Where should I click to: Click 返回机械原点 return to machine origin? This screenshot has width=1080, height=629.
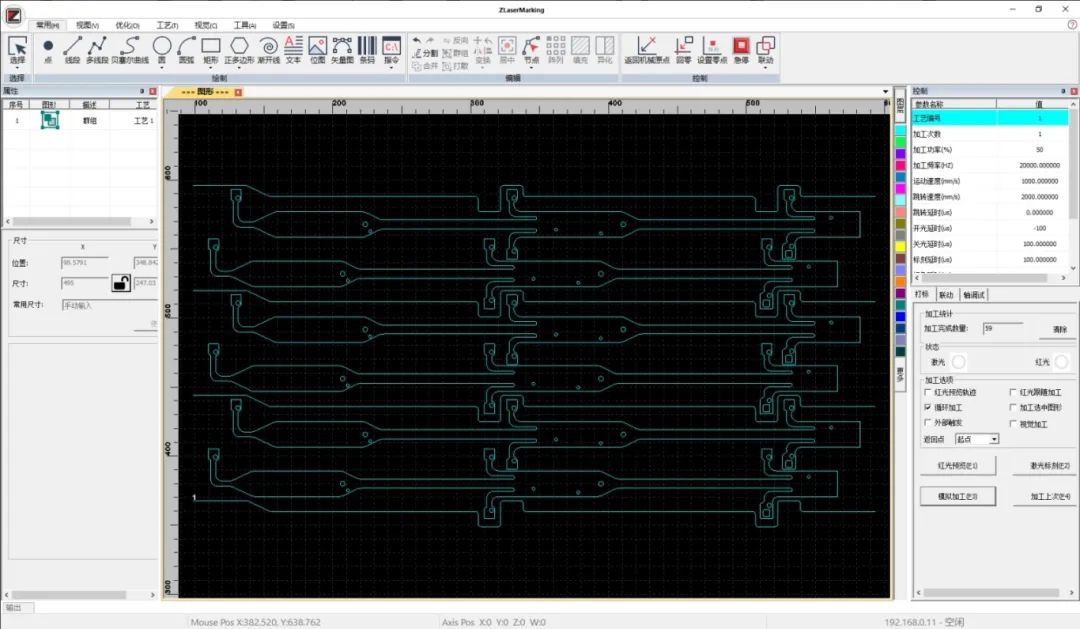click(647, 50)
